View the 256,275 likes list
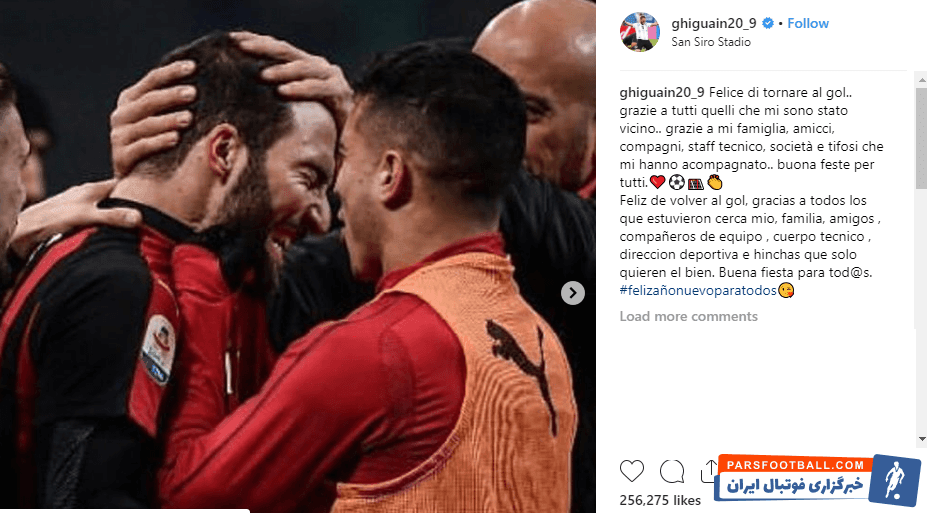927x513 pixels. [x=660, y=501]
